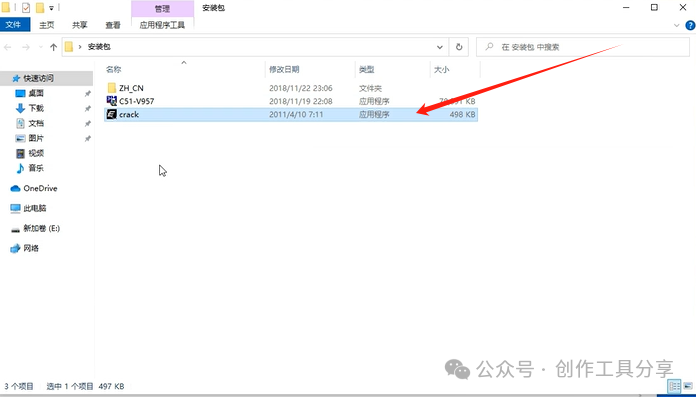696x397 pixels.
Task: Open recent locations dropdown arrow
Action: click(x=41, y=47)
